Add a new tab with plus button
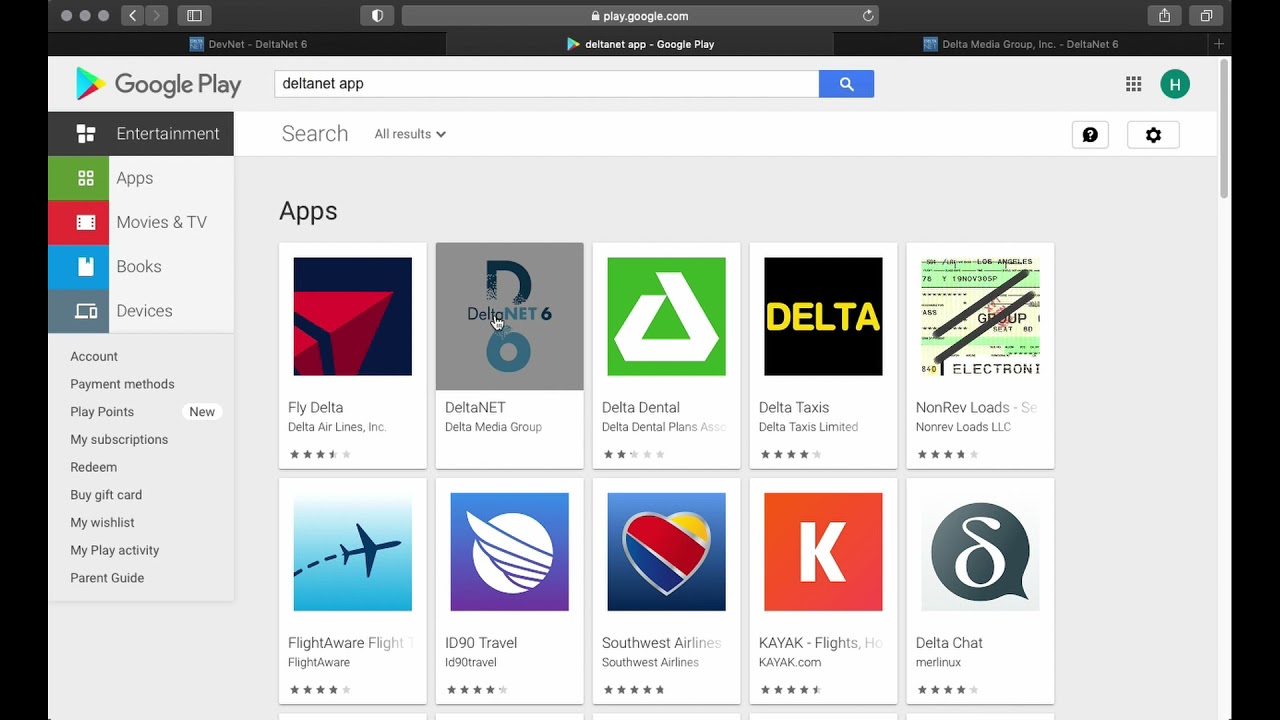This screenshot has height=720, width=1280. [x=1218, y=44]
